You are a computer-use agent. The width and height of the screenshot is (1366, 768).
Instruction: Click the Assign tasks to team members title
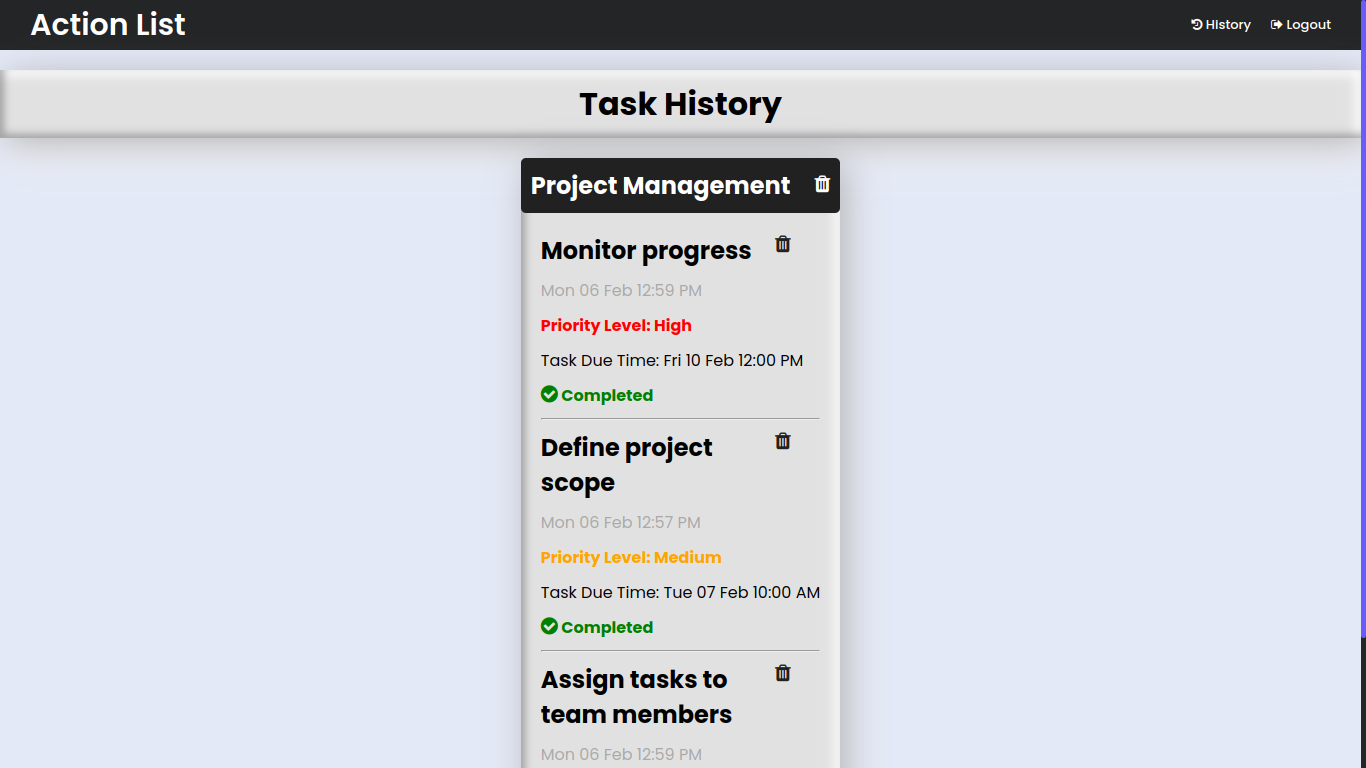636,697
